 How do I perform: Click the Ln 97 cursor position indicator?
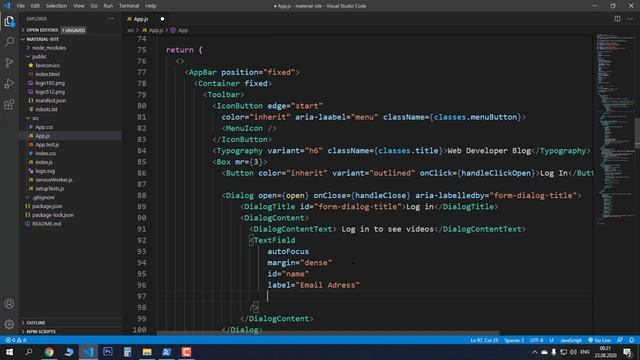click(484, 340)
